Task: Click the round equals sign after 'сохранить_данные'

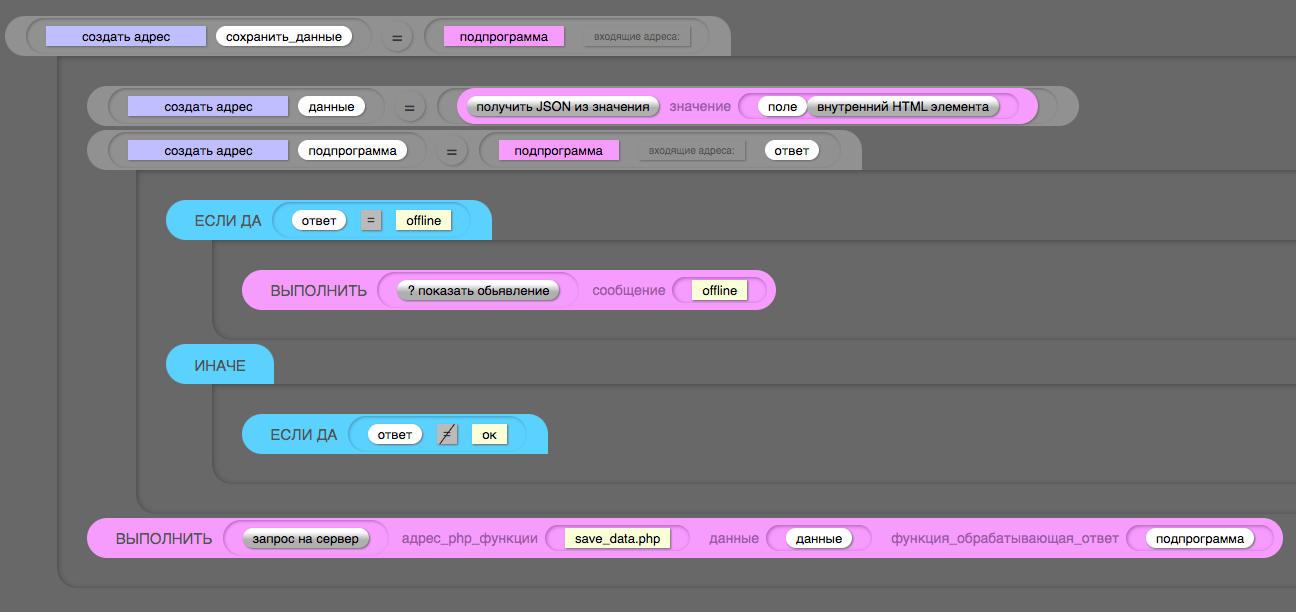Action: click(397, 37)
